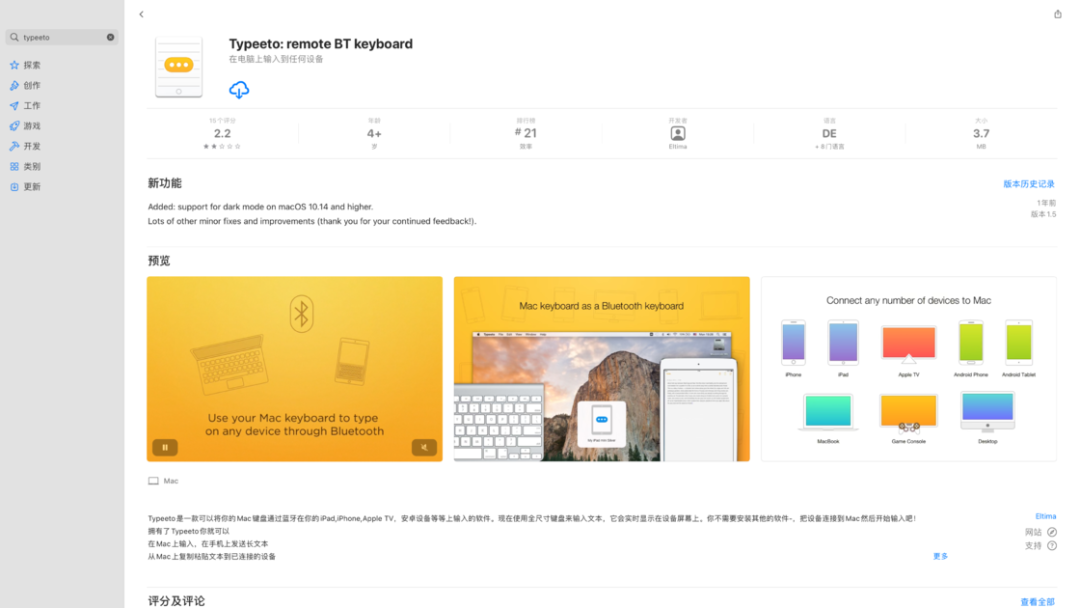Image resolution: width=1080 pixels, height=608 pixels.
Task: Click the 新功能 heading
Action: [165, 183]
